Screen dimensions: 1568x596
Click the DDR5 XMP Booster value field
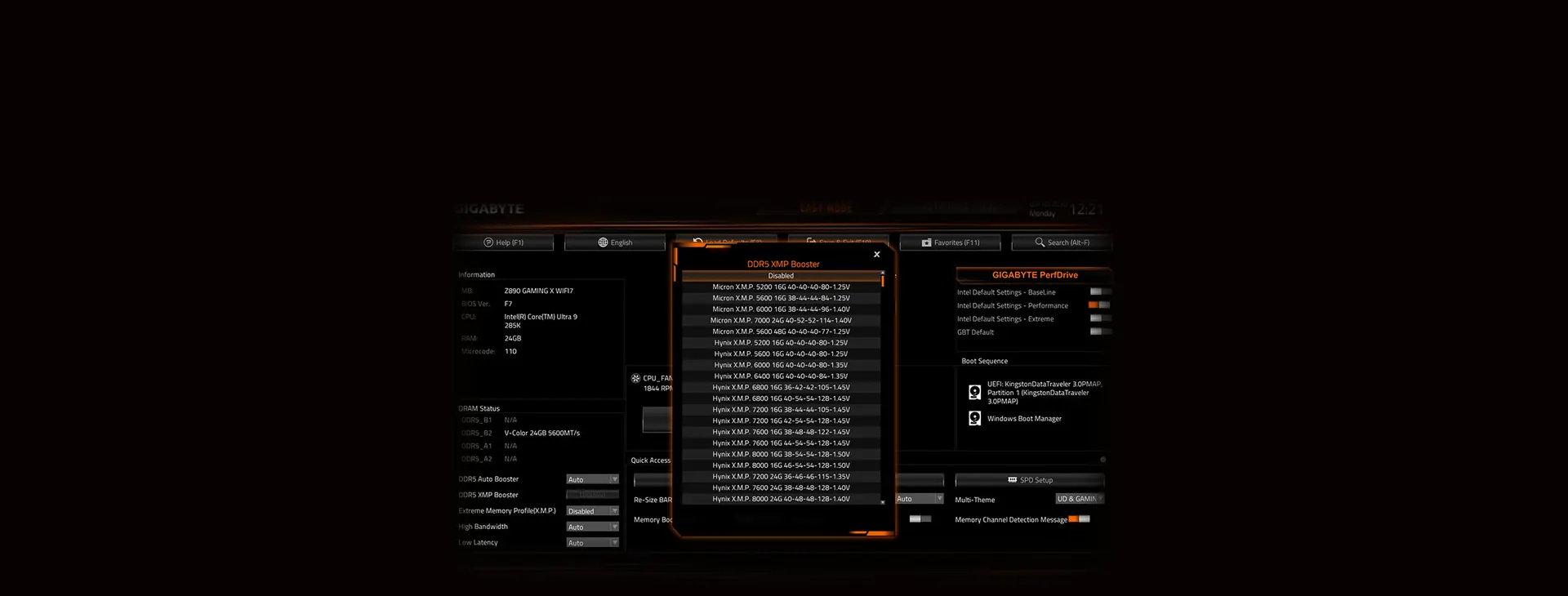(593, 495)
